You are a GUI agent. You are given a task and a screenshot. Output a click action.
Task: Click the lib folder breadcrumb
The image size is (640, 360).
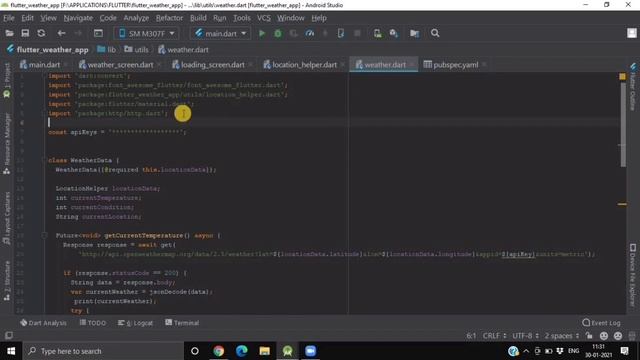click(107, 50)
